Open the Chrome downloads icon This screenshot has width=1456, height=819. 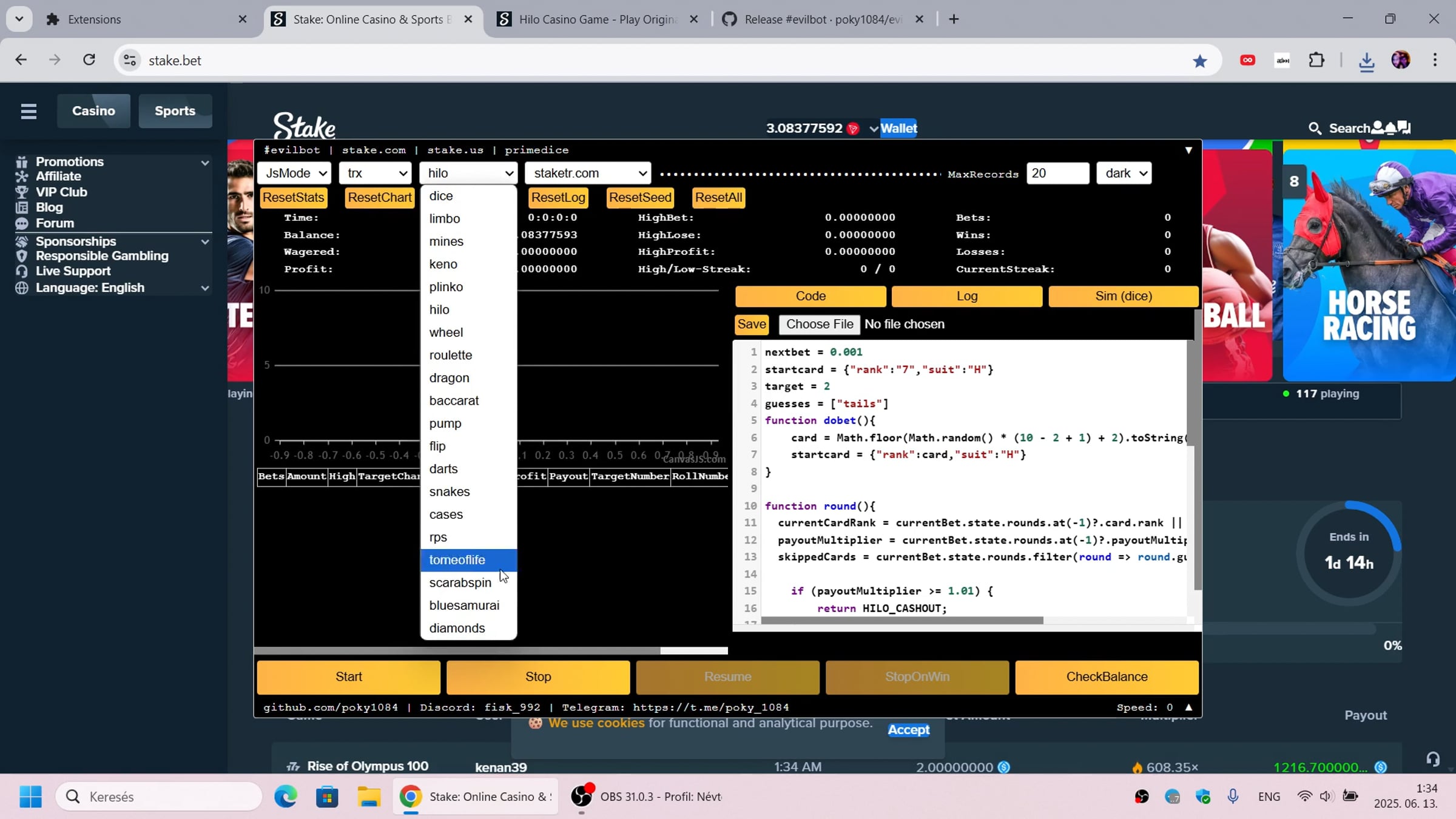tap(1366, 61)
